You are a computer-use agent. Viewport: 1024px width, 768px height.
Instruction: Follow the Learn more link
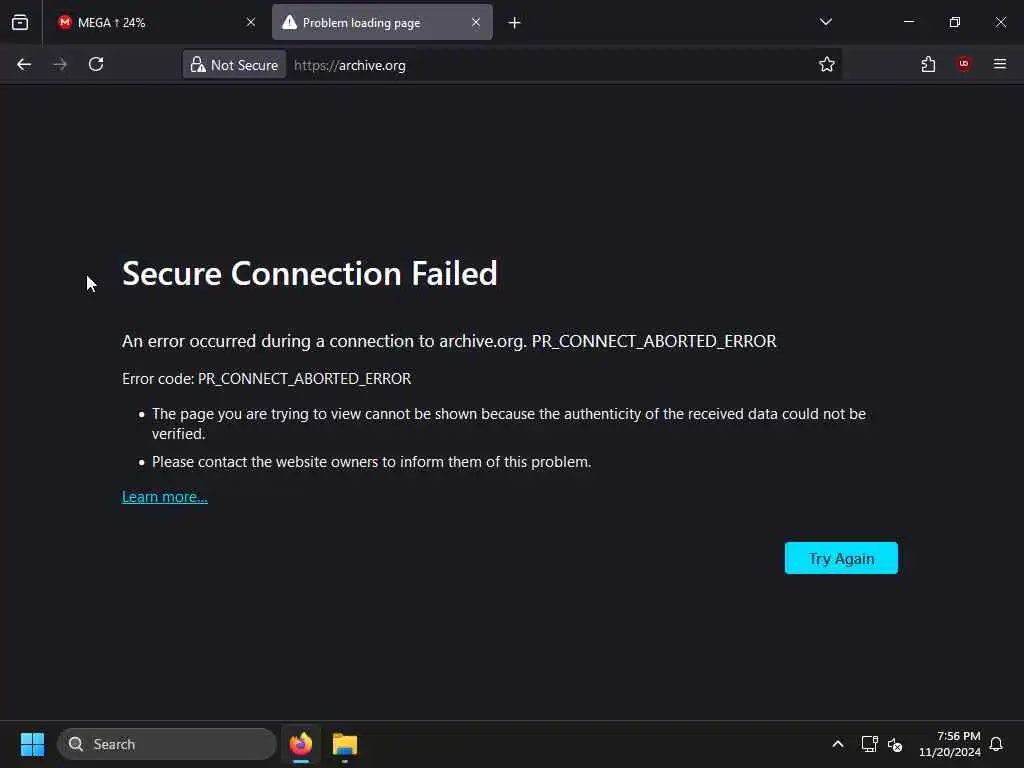165,497
